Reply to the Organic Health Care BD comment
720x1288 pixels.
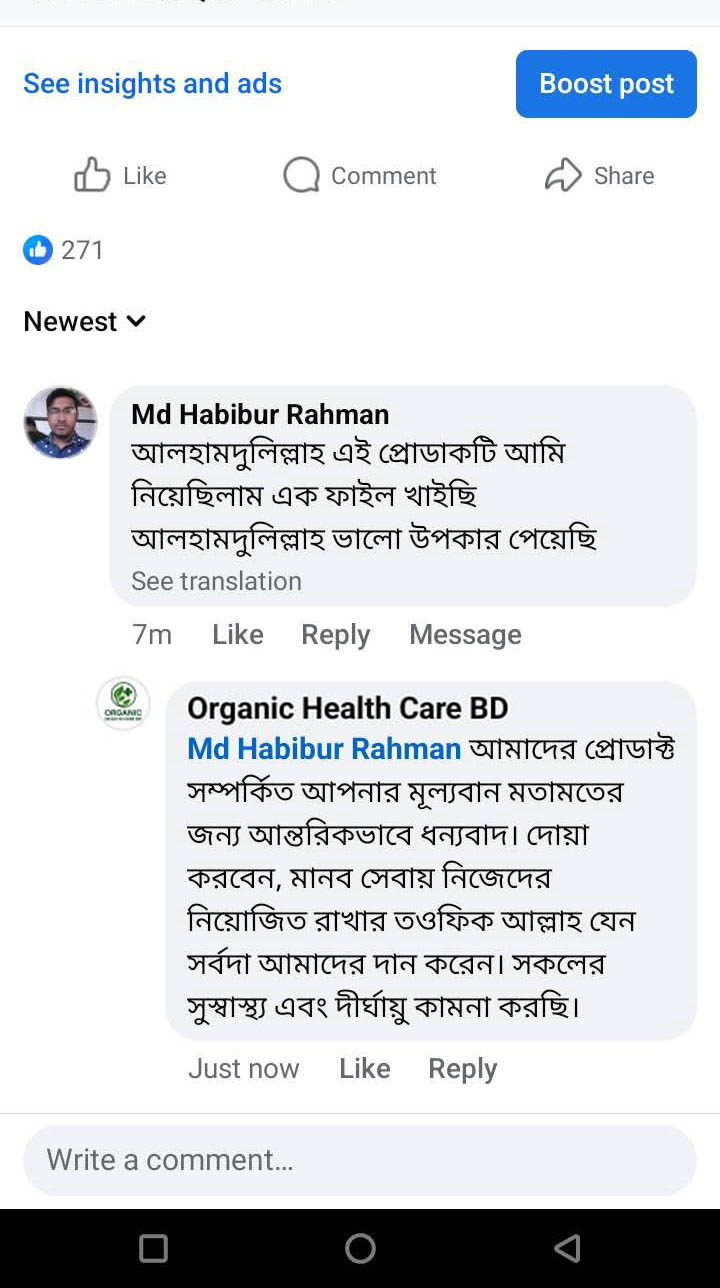pyautogui.click(x=463, y=1069)
